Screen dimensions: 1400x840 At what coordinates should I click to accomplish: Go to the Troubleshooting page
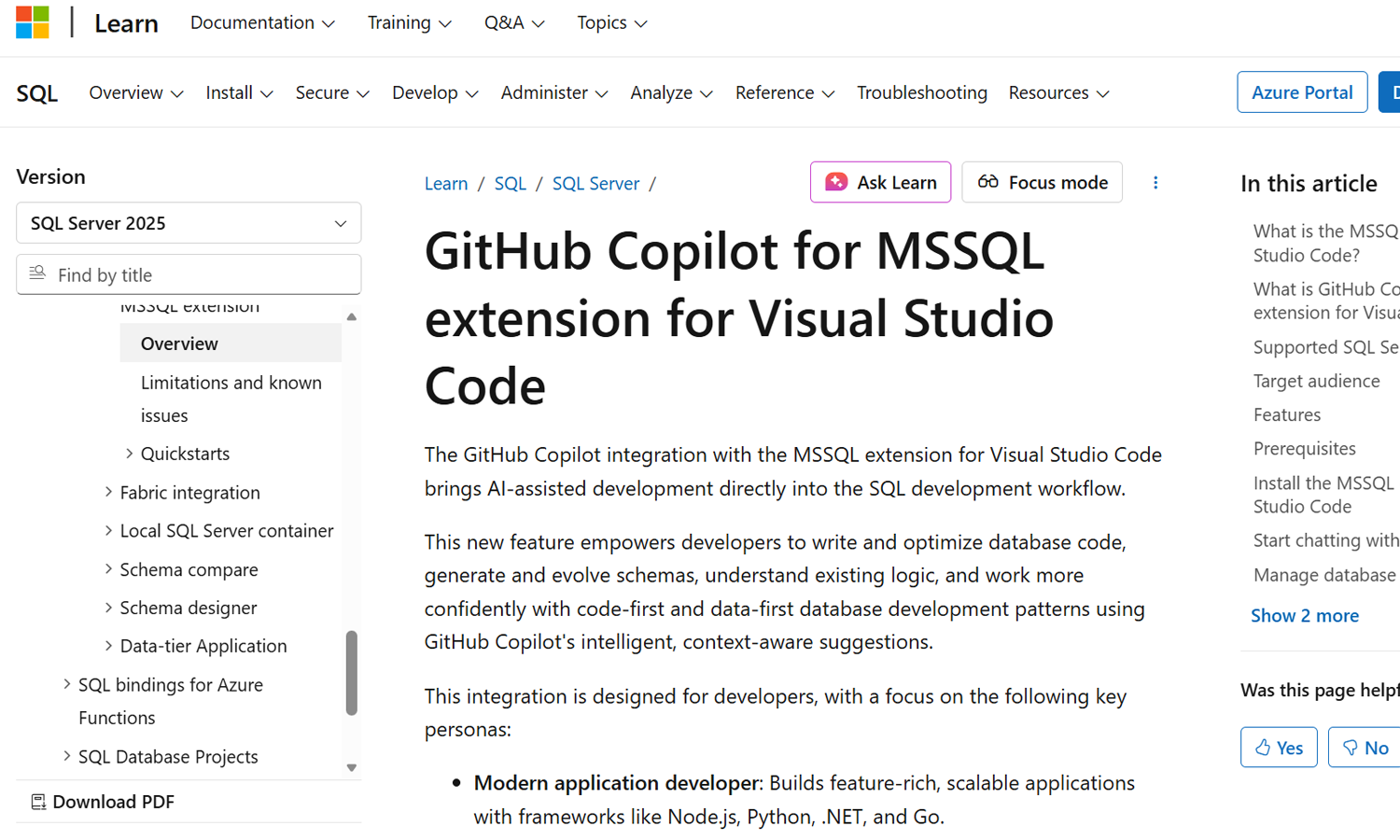point(921,92)
